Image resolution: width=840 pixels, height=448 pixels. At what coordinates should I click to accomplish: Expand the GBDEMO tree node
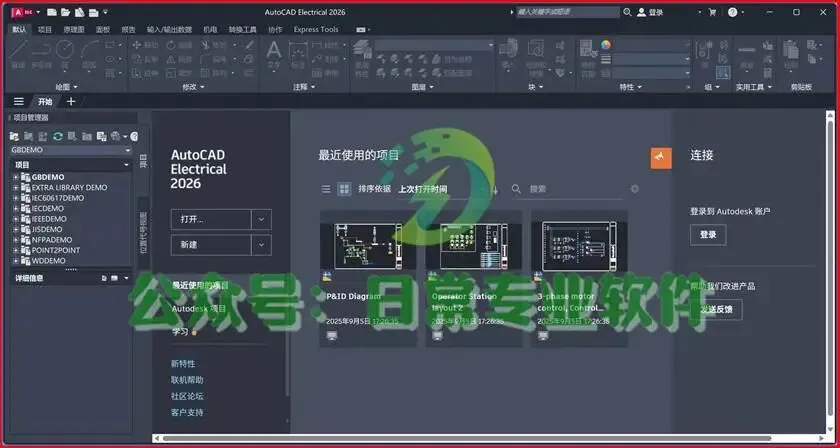click(16, 177)
